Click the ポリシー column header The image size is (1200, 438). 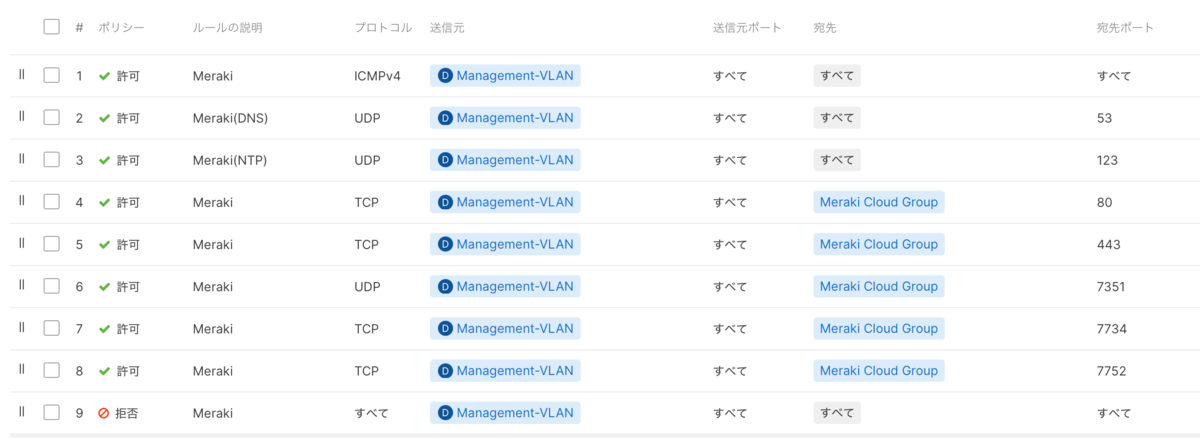(x=121, y=28)
